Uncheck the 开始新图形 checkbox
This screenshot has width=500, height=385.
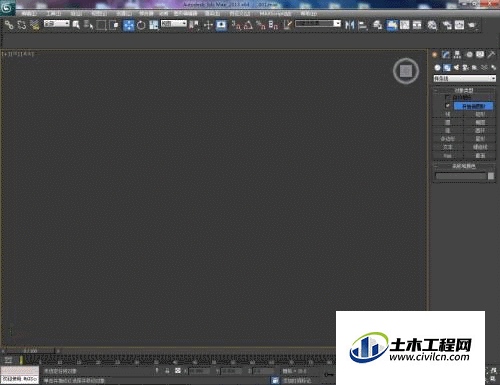[447, 106]
